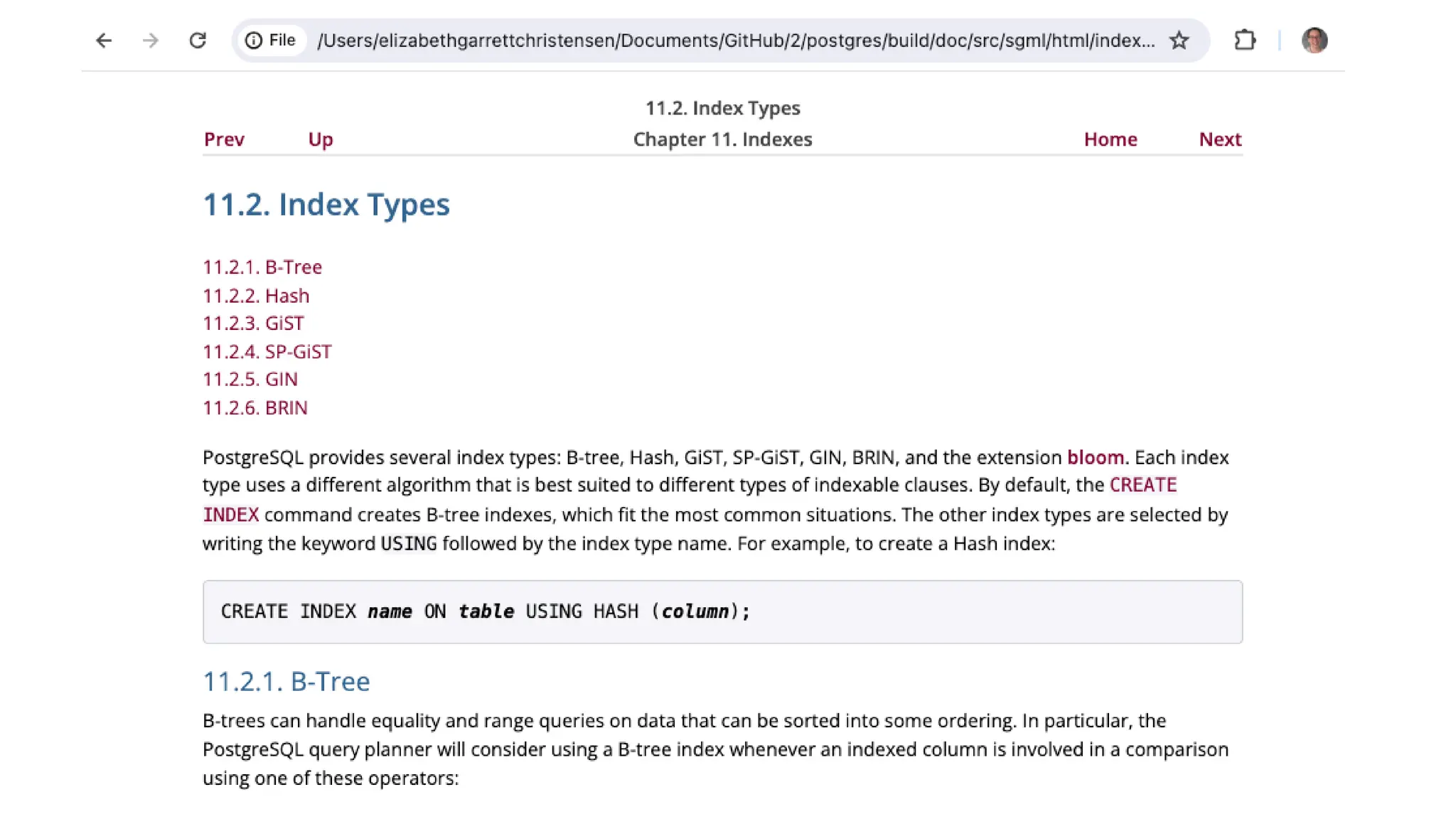Go to the Next page link
The image size is (1456, 819).
coord(1220,139)
